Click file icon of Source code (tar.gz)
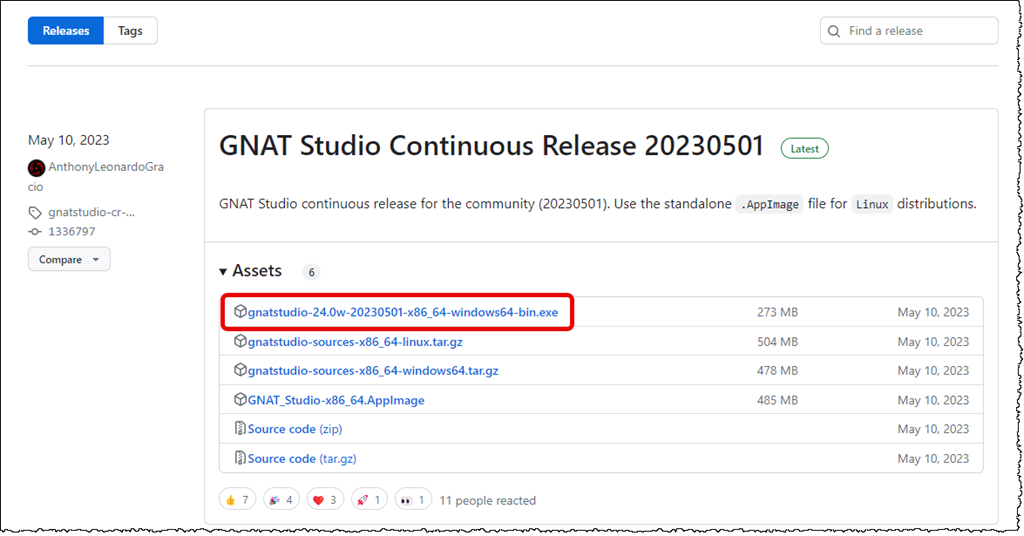This screenshot has height=536, width=1024. pos(240,458)
